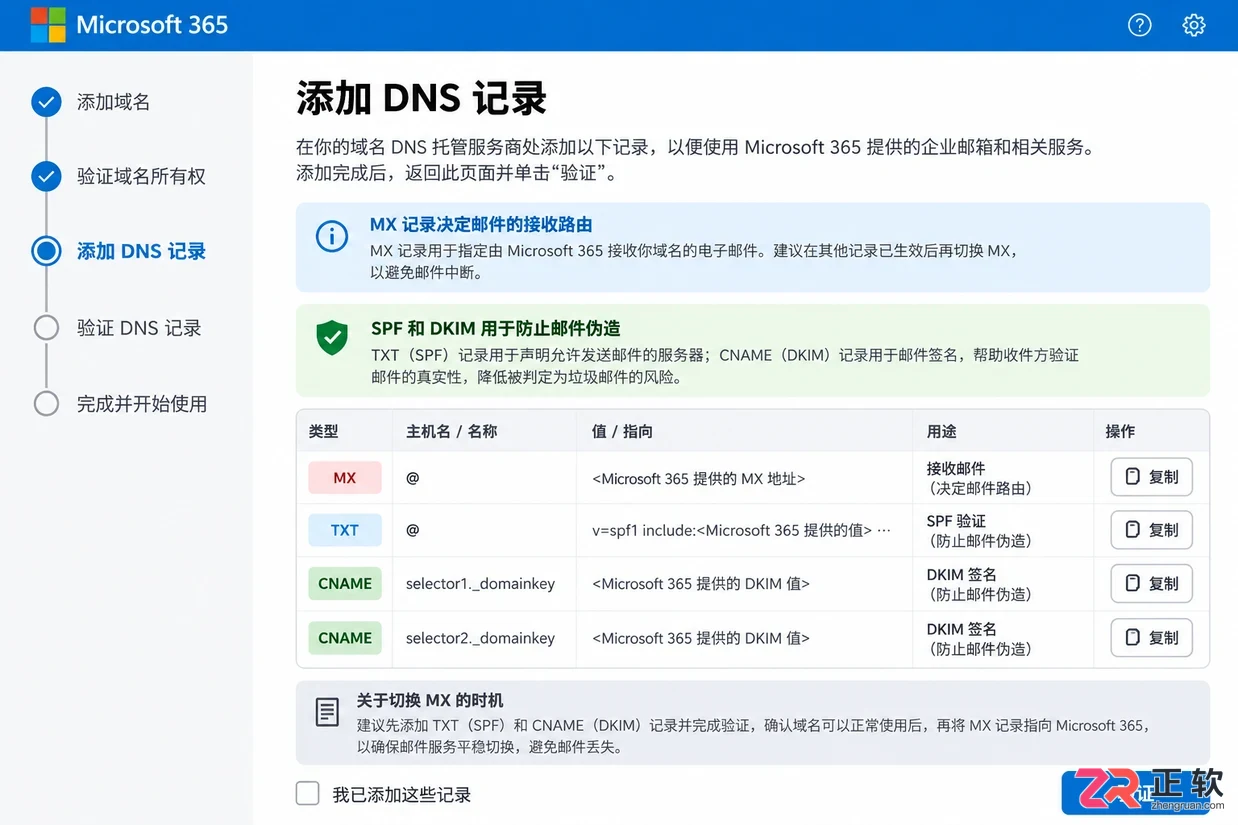Image resolution: width=1238 pixels, height=825 pixels.
Task: Click the 关于切换 MX 的时机 heading
Action: click(x=430, y=701)
